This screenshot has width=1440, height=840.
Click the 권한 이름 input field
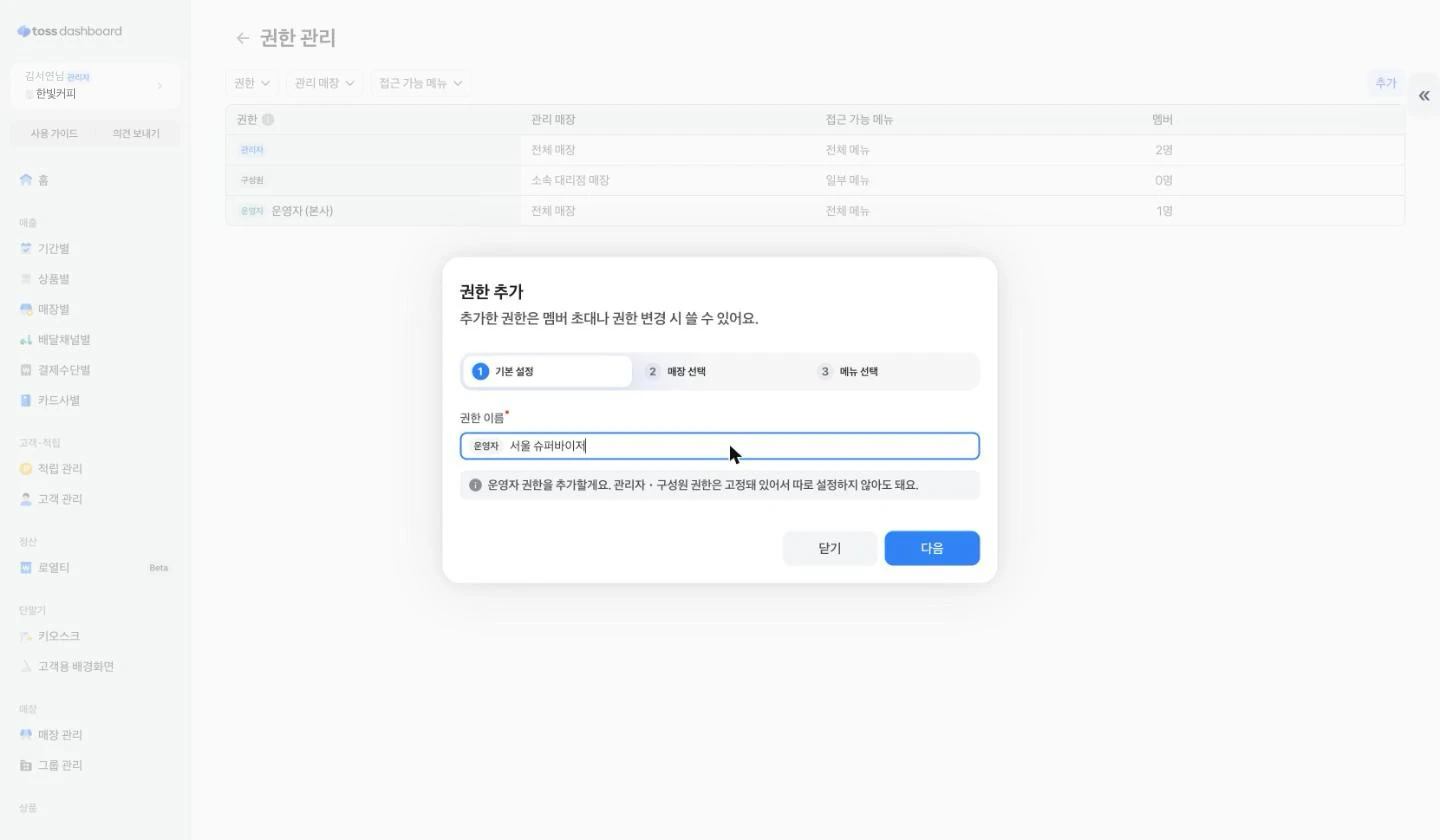(x=720, y=446)
